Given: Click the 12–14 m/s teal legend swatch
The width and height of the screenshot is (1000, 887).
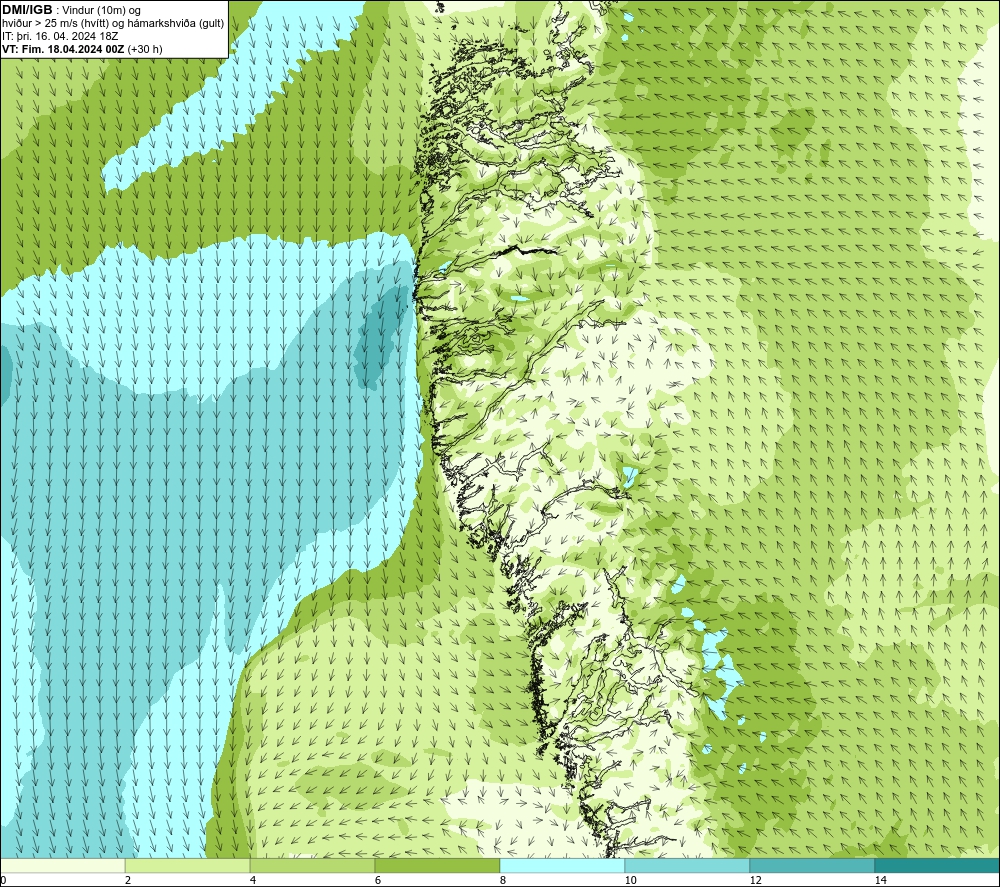Looking at the screenshot, I should pos(812,866).
